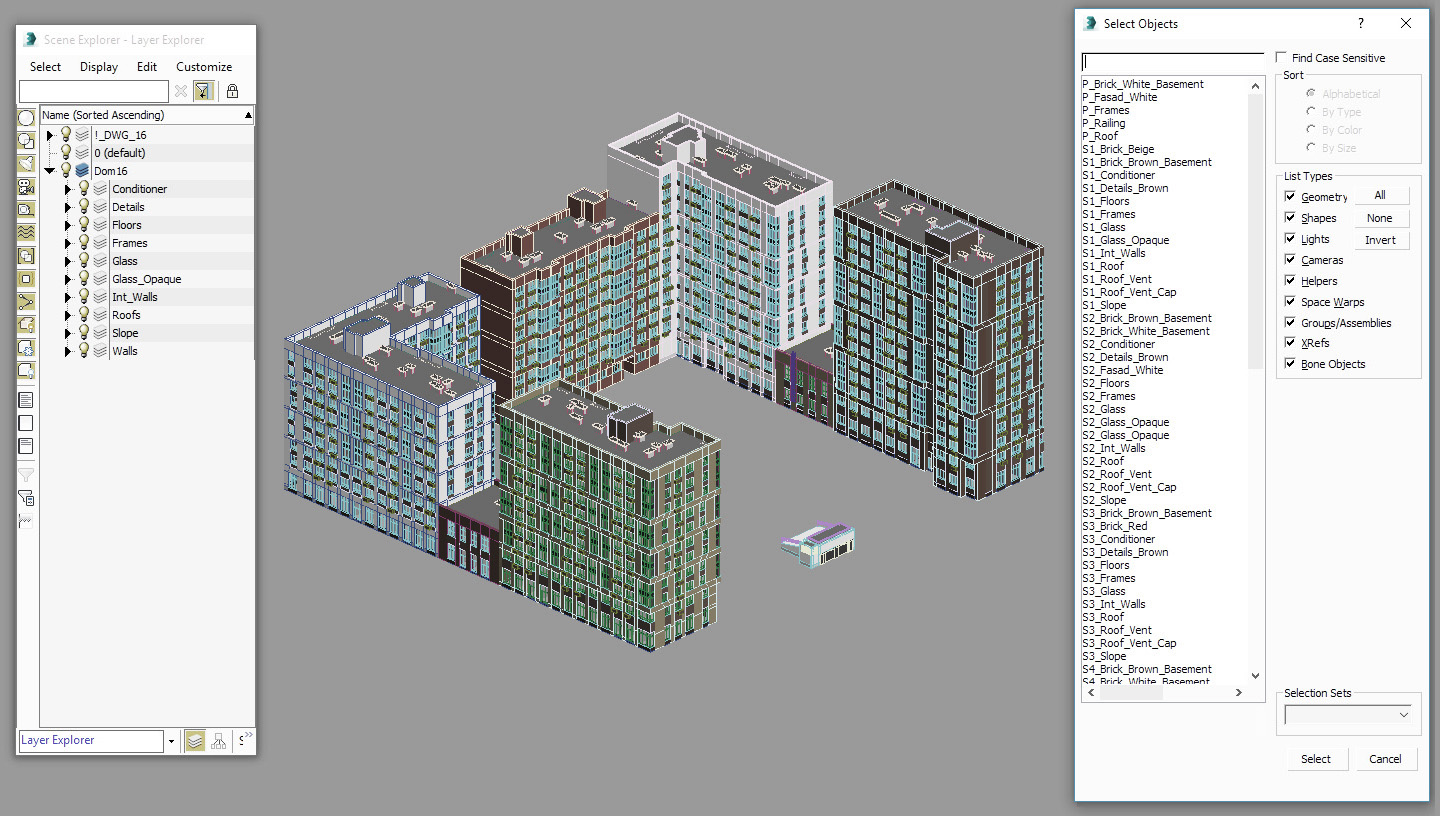This screenshot has height=816, width=1440.
Task: Click the Frames layer stack icon
Action: tap(100, 243)
